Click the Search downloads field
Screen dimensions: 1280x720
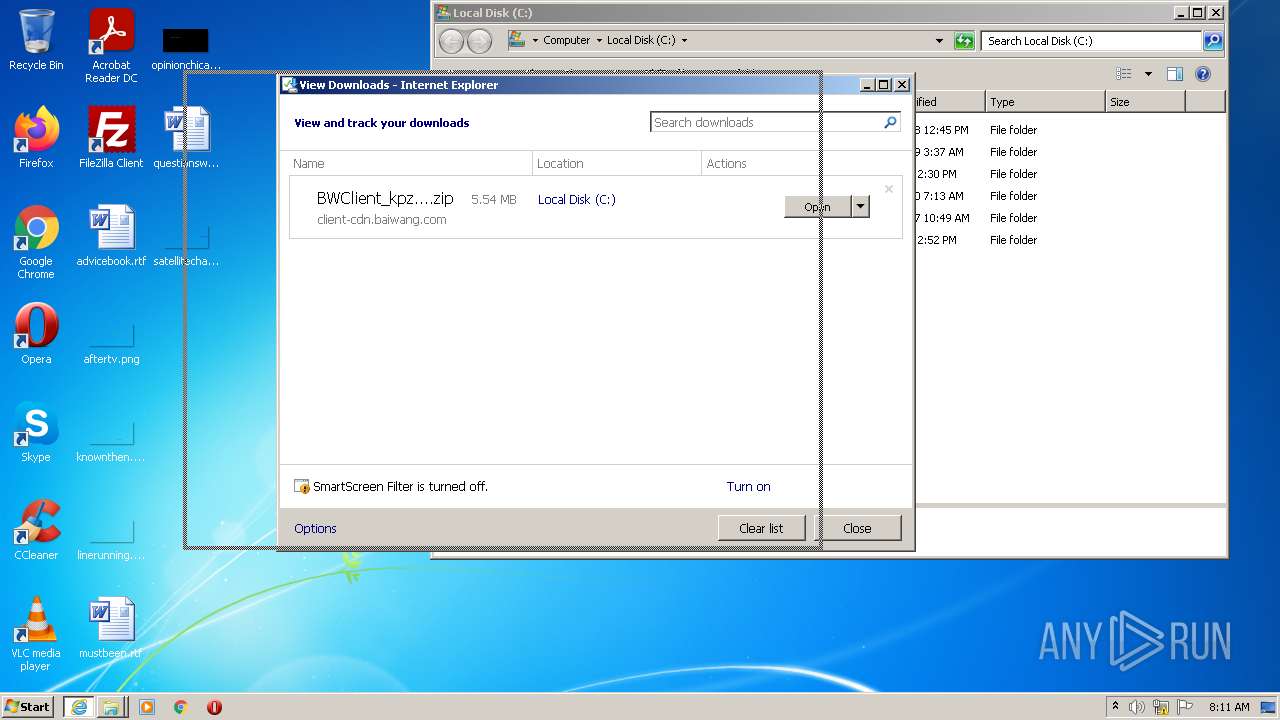click(766, 122)
